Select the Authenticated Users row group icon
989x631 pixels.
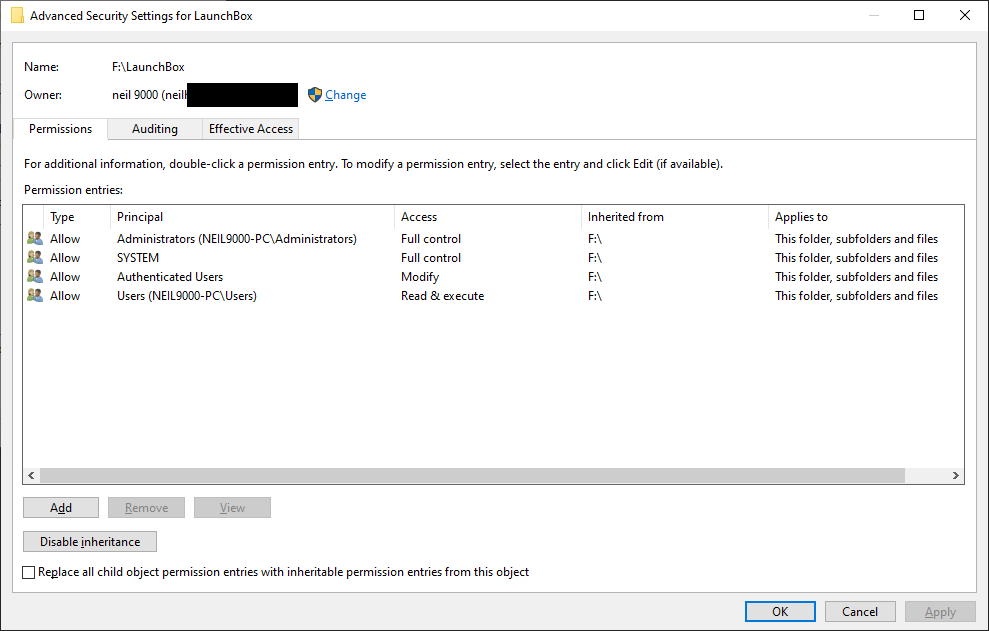pyautogui.click(x=35, y=276)
